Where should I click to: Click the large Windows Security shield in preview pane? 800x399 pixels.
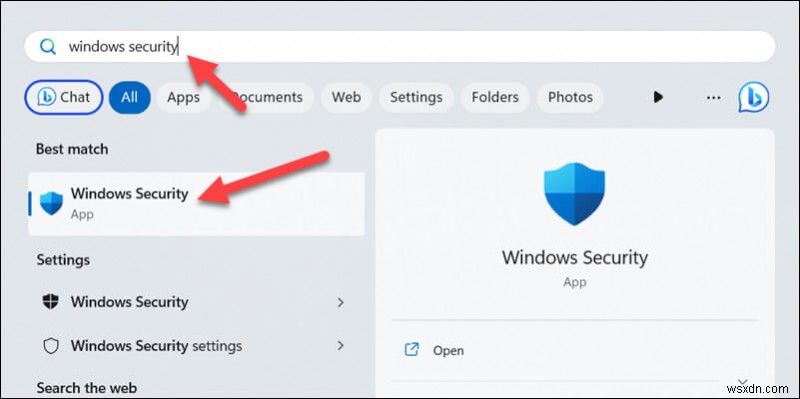click(574, 194)
